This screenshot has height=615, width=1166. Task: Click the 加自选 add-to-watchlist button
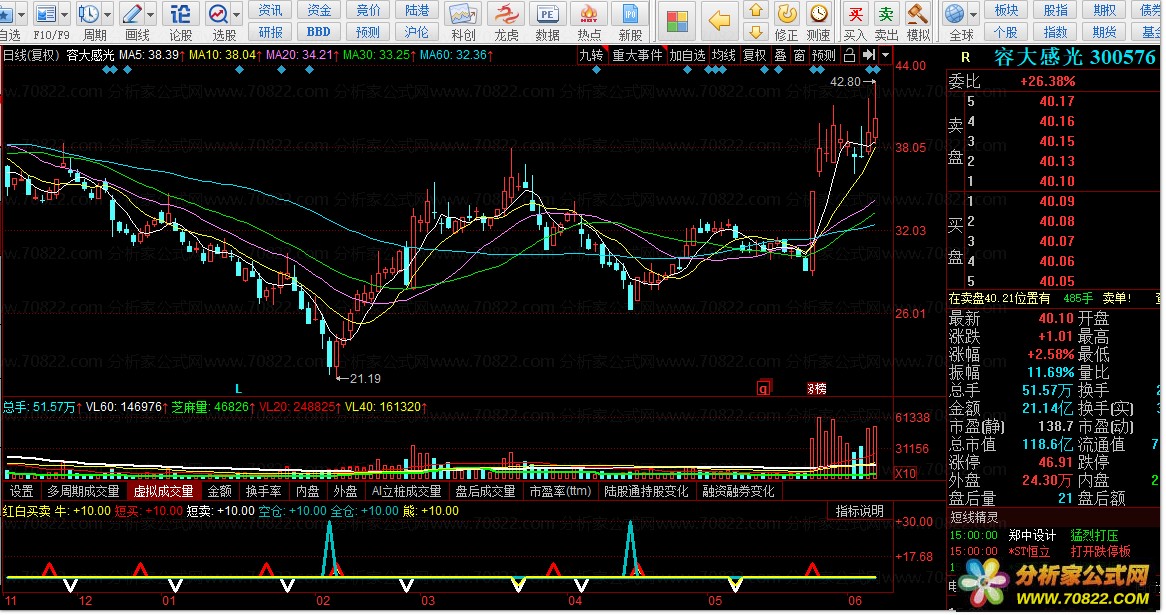coord(687,55)
